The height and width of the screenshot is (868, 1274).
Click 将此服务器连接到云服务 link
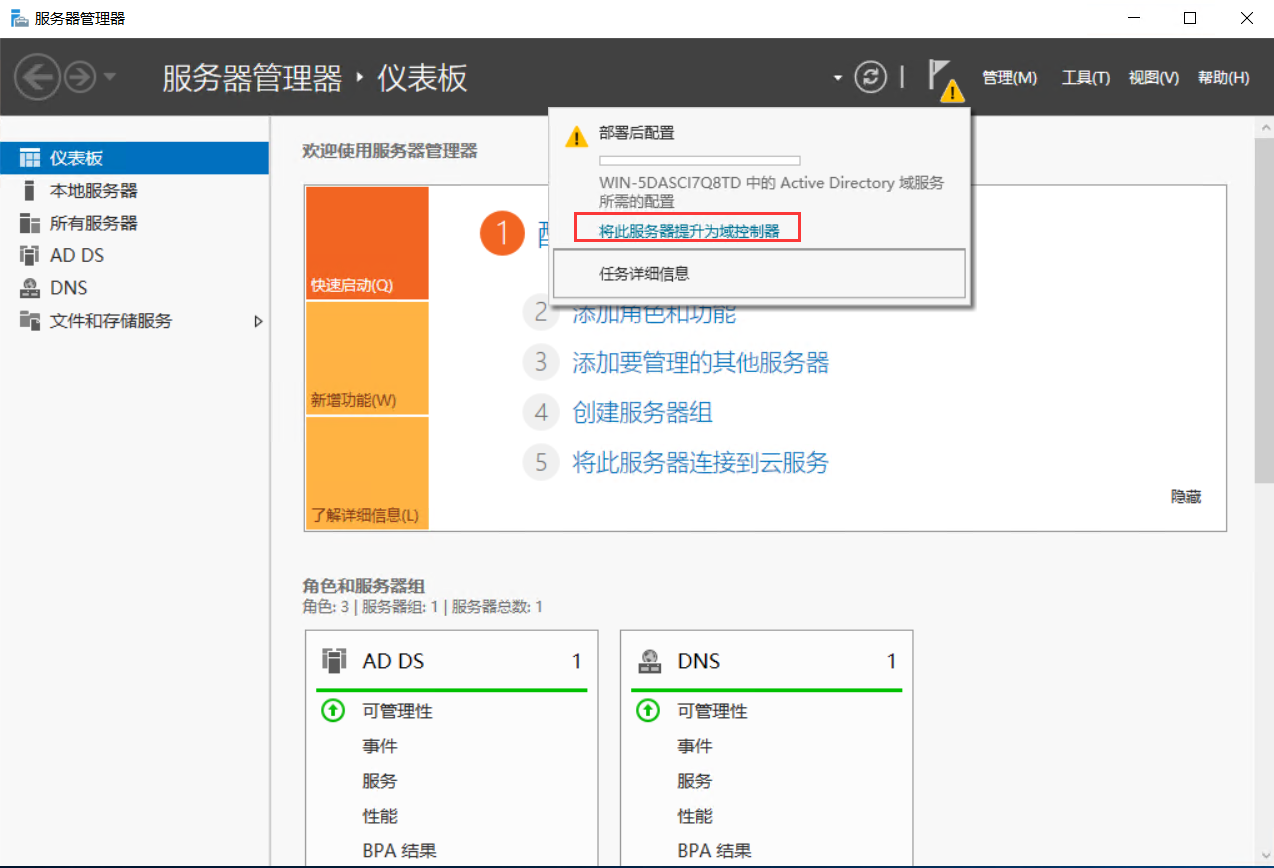tap(700, 462)
